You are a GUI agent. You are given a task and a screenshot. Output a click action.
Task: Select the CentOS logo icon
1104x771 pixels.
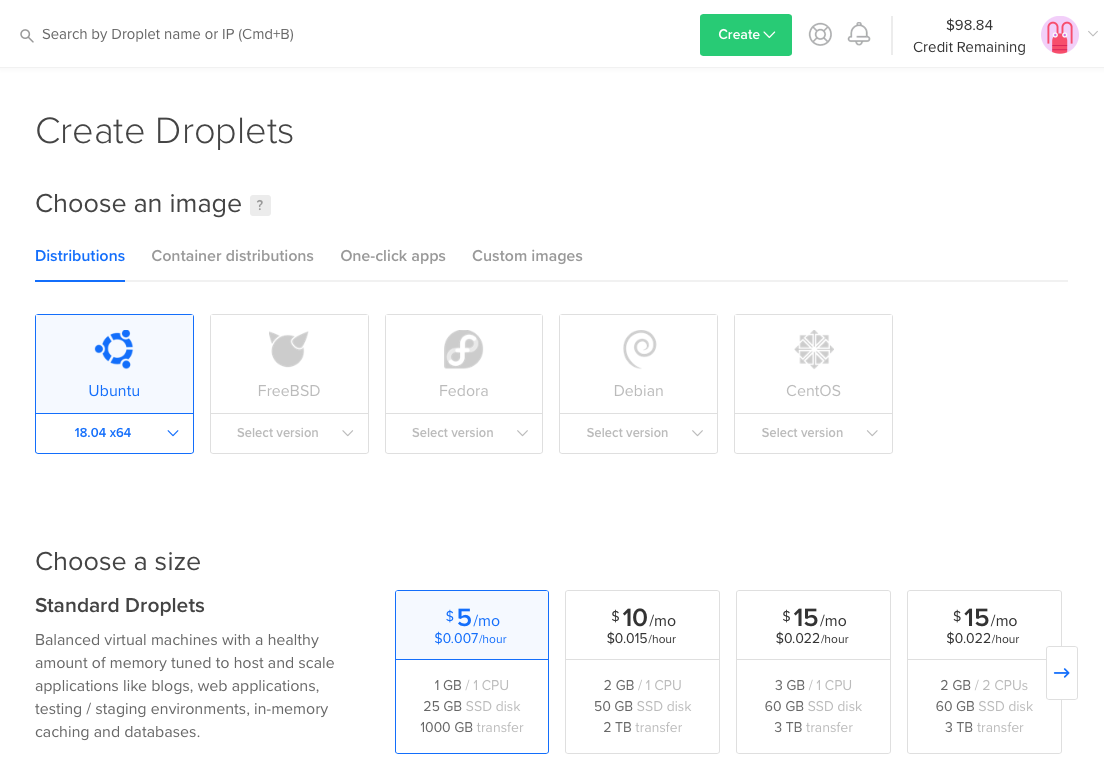click(x=813, y=349)
